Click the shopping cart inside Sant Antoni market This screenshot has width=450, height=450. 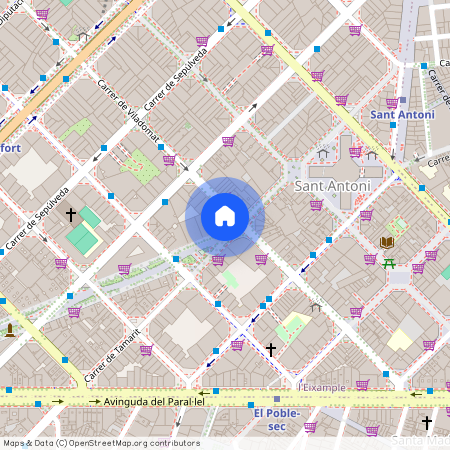click(x=355, y=152)
